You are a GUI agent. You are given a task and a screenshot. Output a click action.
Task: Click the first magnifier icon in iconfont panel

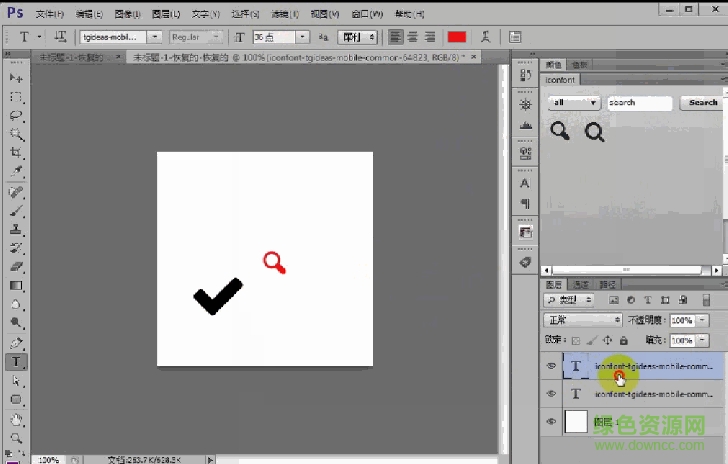pos(560,130)
